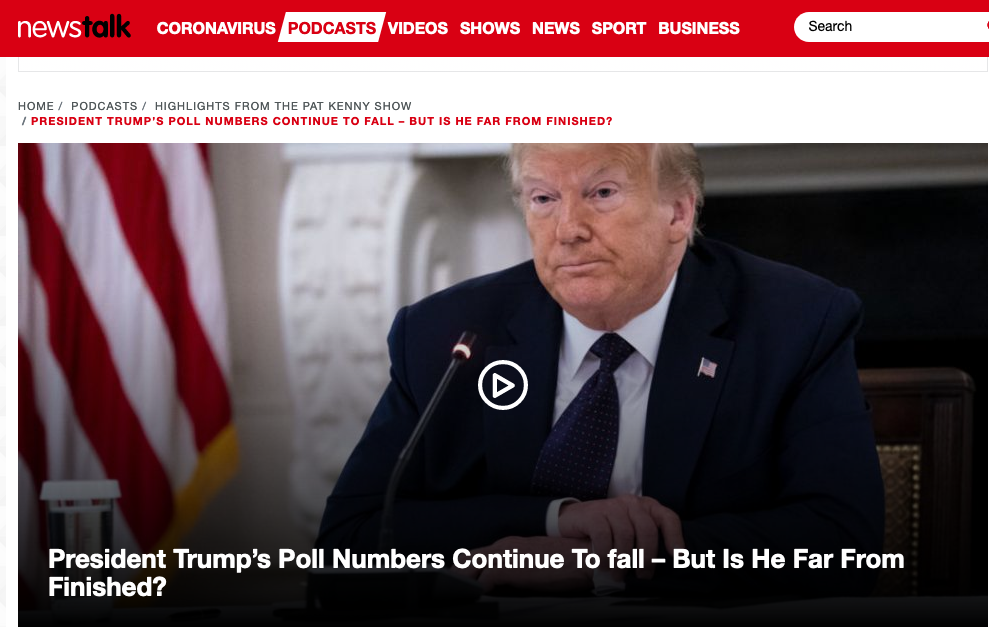Follow the Podcasts breadcrumb link
Viewport: 989px width, 627px height.
(104, 106)
